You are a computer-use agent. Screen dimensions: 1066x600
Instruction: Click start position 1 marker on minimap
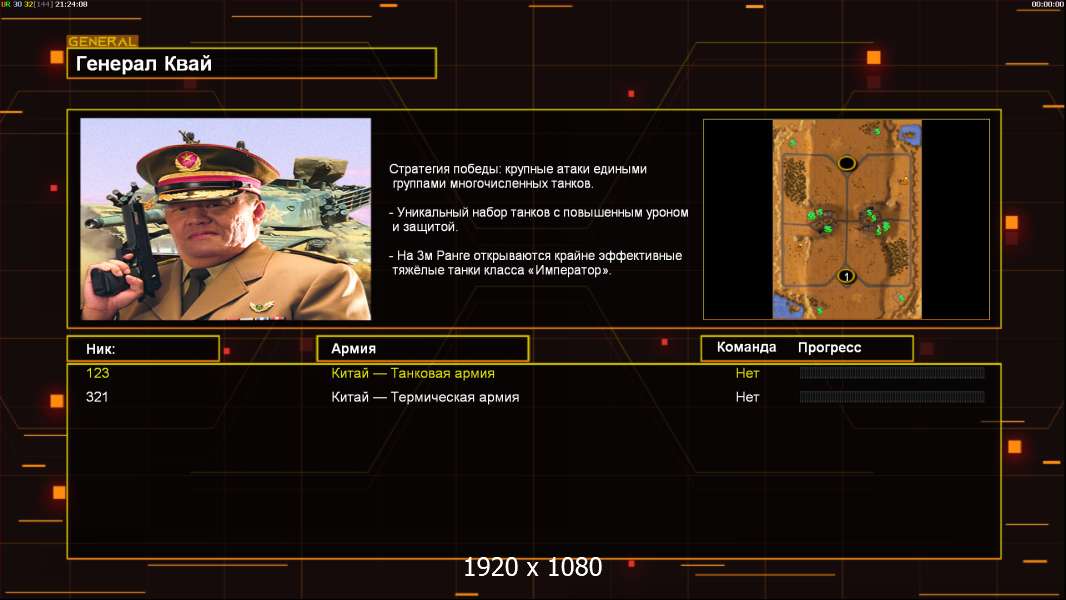point(846,276)
